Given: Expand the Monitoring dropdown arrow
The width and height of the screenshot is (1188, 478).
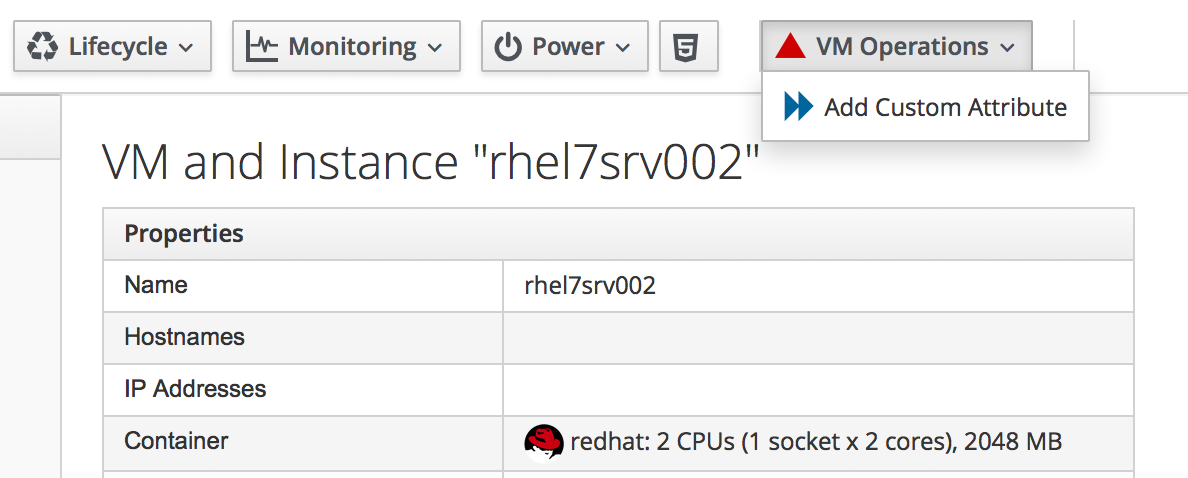Looking at the screenshot, I should pos(434,47).
